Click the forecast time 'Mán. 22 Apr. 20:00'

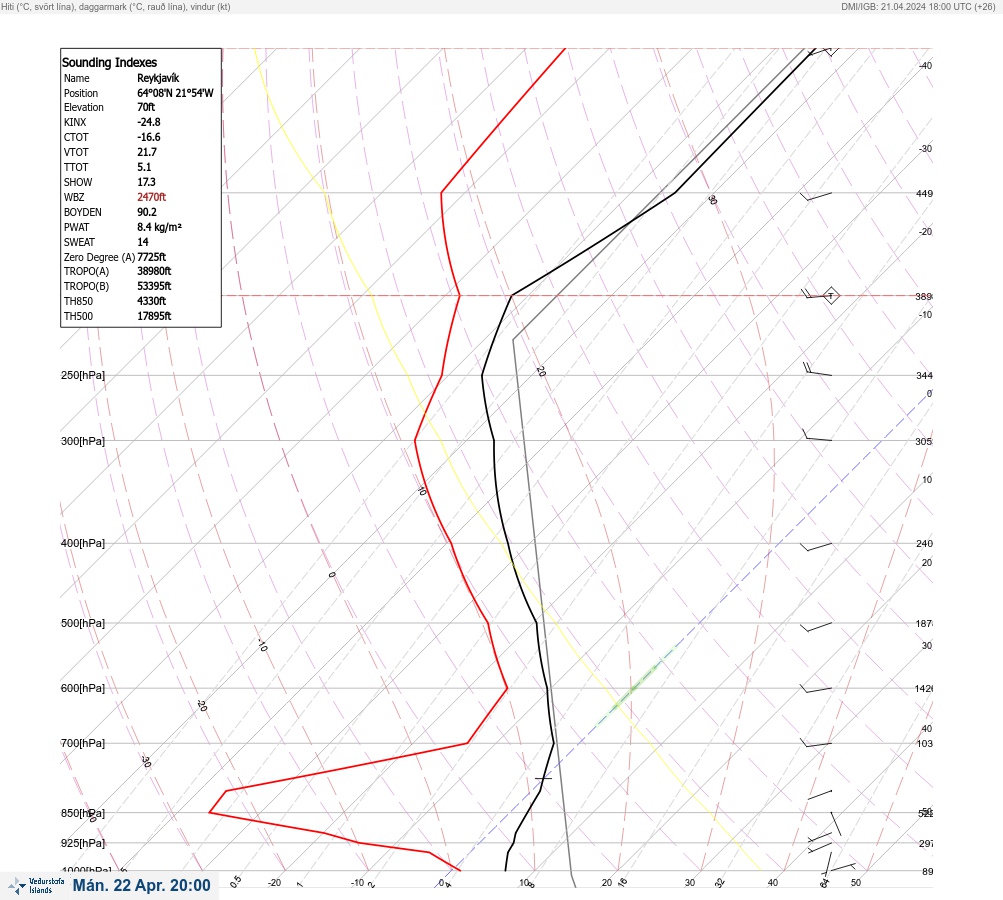(141, 885)
